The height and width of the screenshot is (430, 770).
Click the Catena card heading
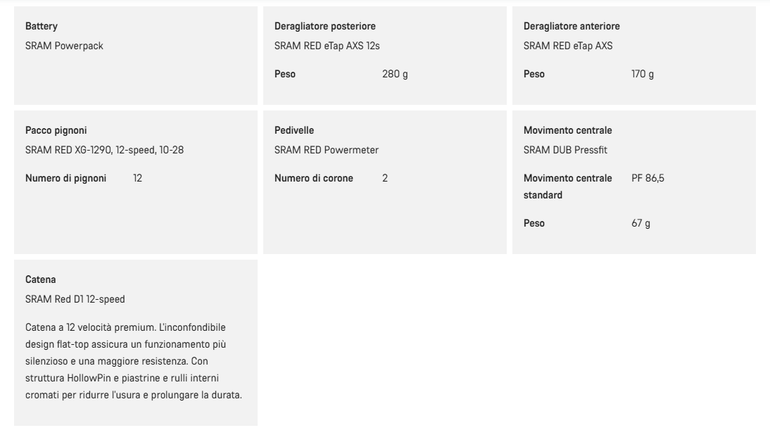click(x=40, y=279)
